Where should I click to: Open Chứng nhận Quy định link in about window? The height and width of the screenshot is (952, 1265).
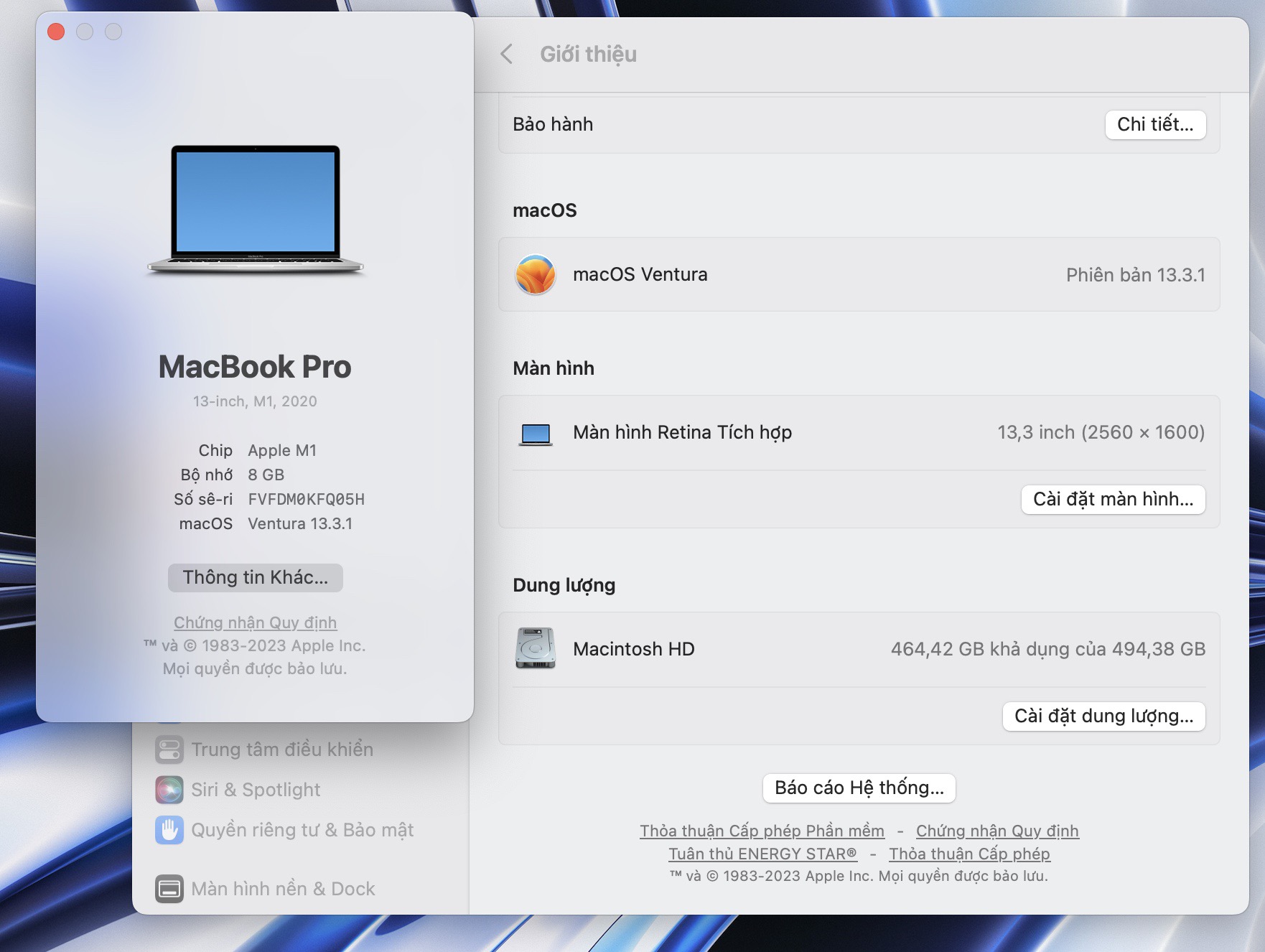click(255, 622)
